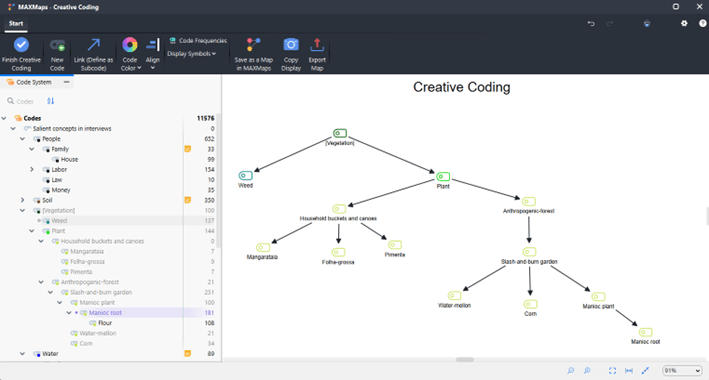The width and height of the screenshot is (709, 380).
Task: Select Manioc root node on map
Action: click(645, 332)
